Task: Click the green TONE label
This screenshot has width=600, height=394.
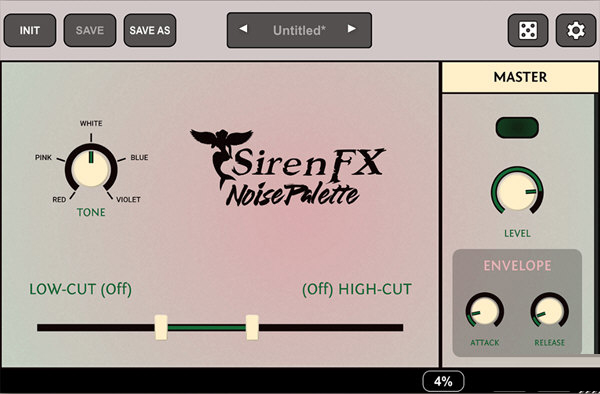Action: (91, 212)
